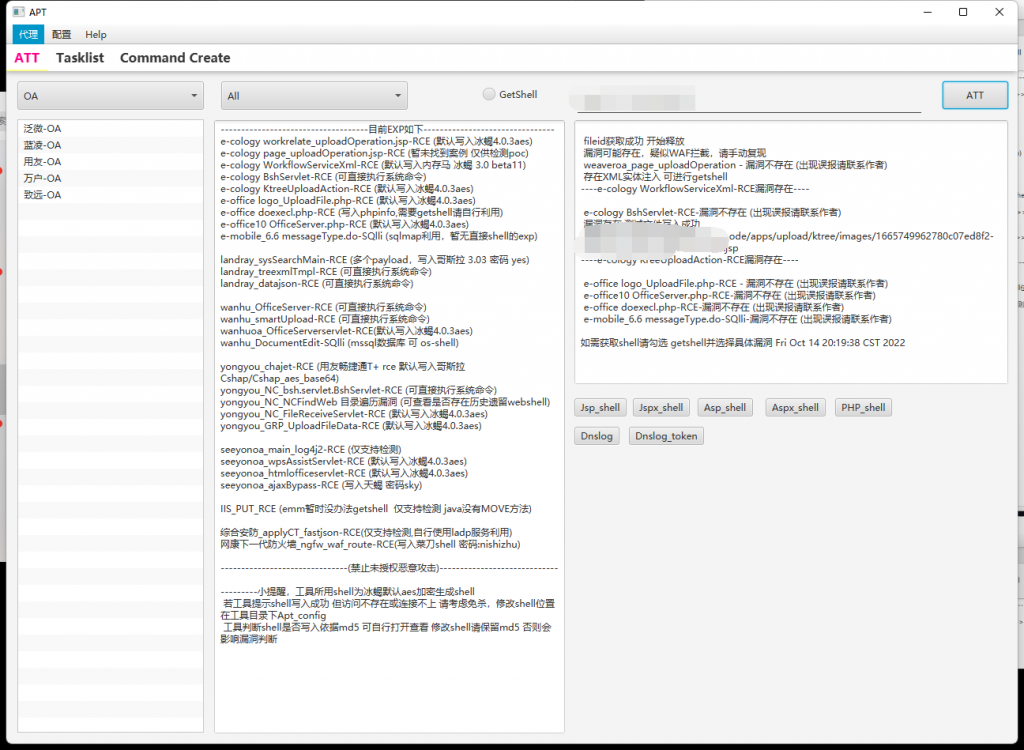
Task: Open the 配置 menu
Action: click(61, 34)
